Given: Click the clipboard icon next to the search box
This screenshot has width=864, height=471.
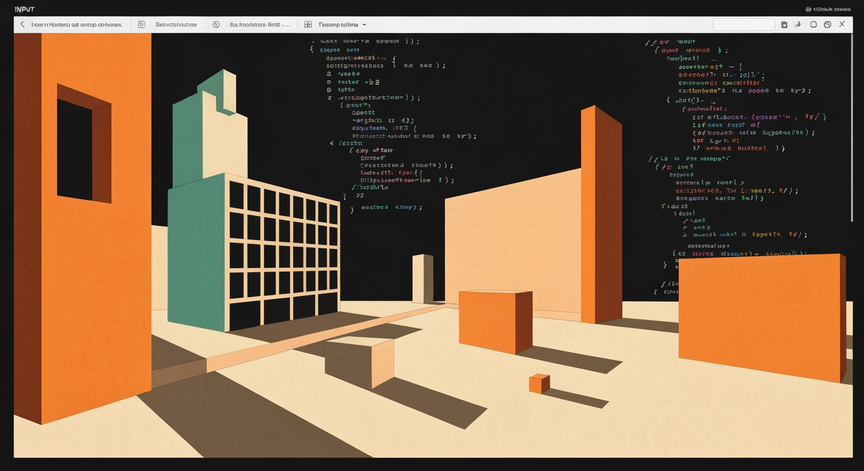Looking at the screenshot, I should [x=784, y=24].
